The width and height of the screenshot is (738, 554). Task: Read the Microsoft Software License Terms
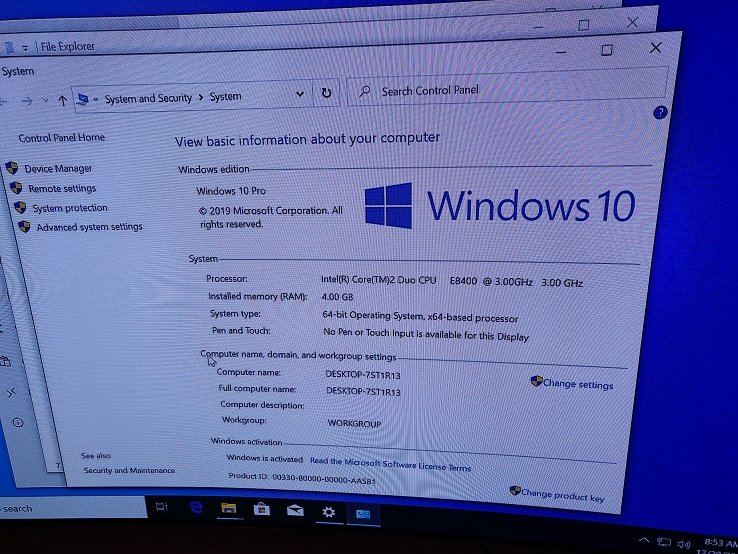pyautogui.click(x=390, y=464)
